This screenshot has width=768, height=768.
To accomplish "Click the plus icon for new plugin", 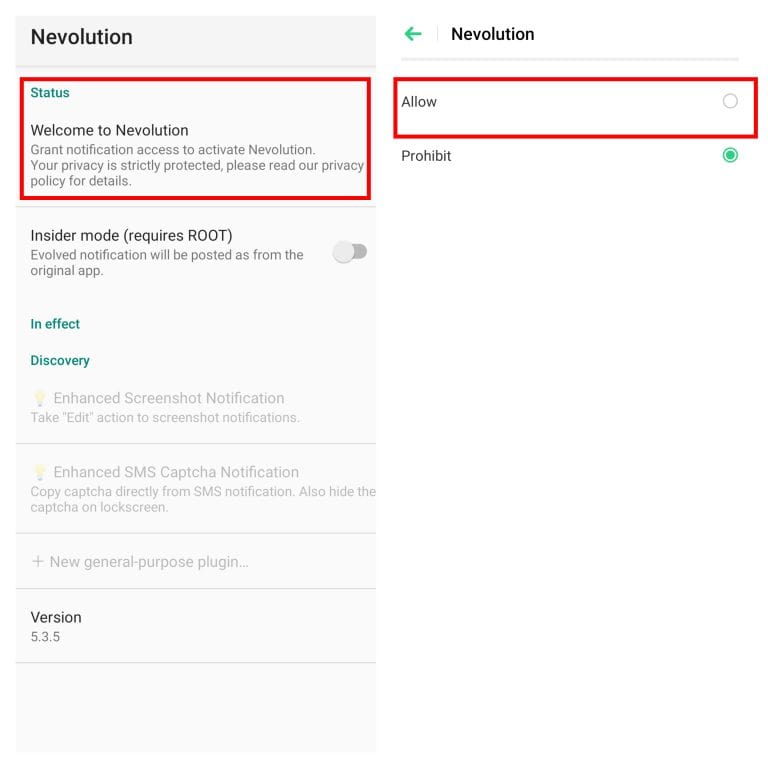I will pyautogui.click(x=38, y=562).
